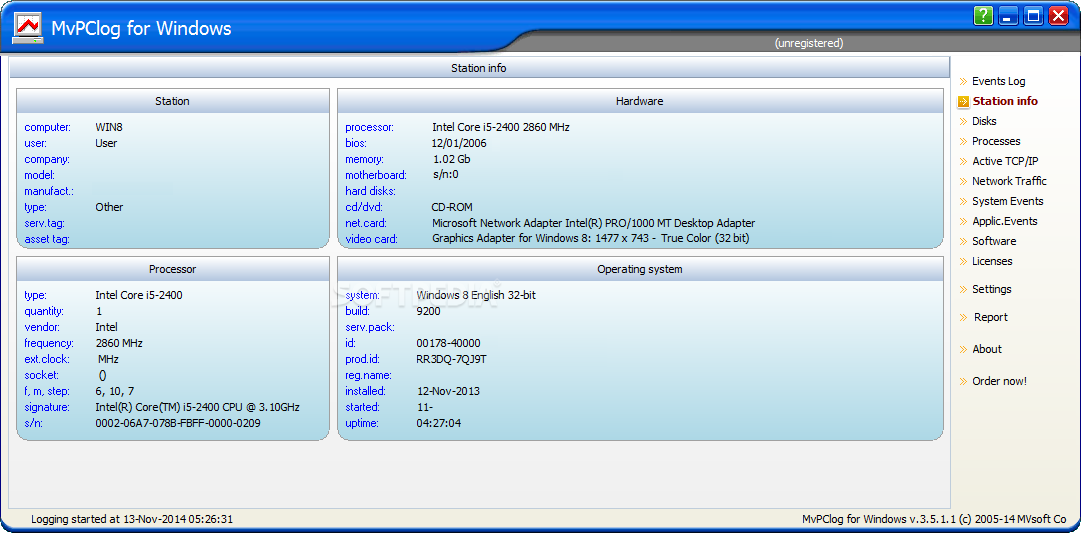Click the Station panel header
This screenshot has height=533, width=1081.
tap(172, 101)
